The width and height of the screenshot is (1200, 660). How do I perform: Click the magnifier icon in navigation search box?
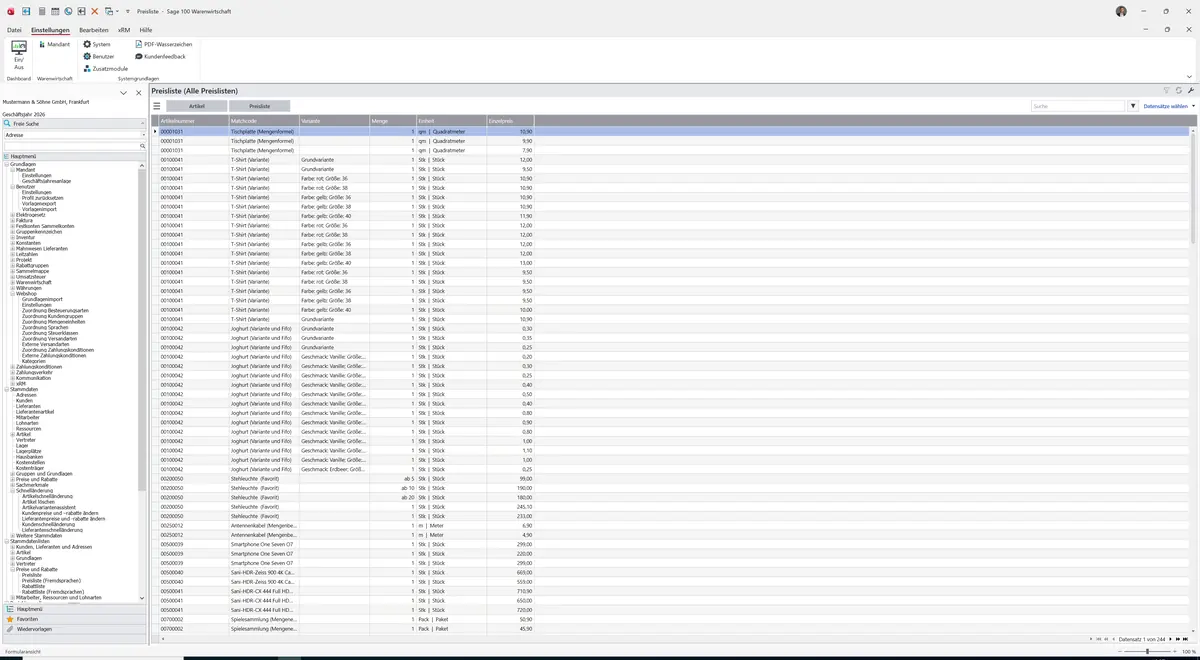(143, 146)
